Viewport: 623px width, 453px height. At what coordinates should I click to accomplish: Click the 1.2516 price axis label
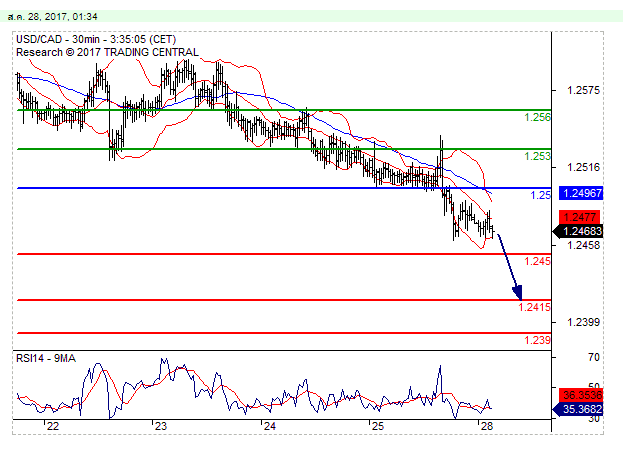[583, 167]
